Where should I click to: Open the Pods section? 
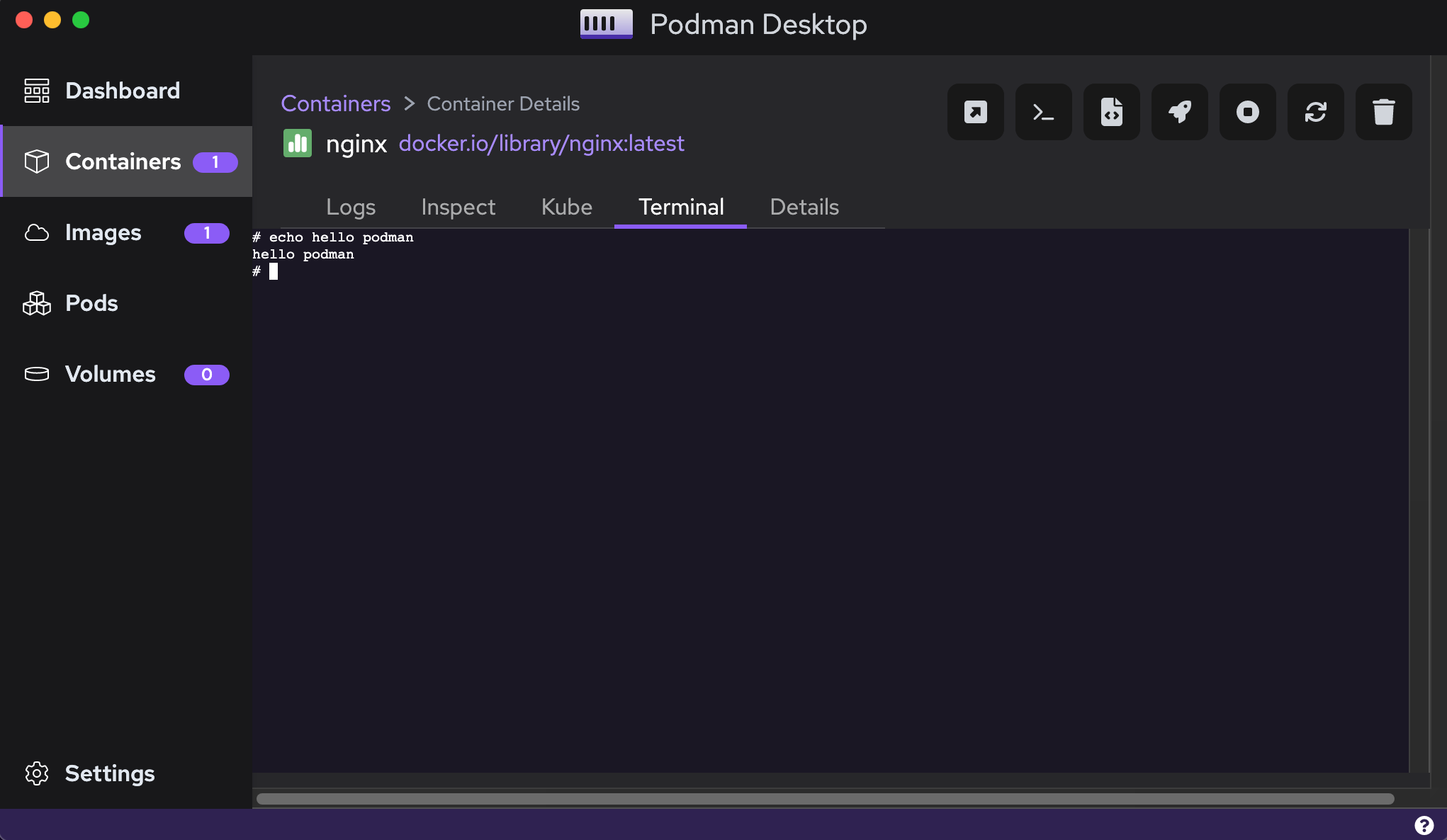pyautogui.click(x=91, y=303)
